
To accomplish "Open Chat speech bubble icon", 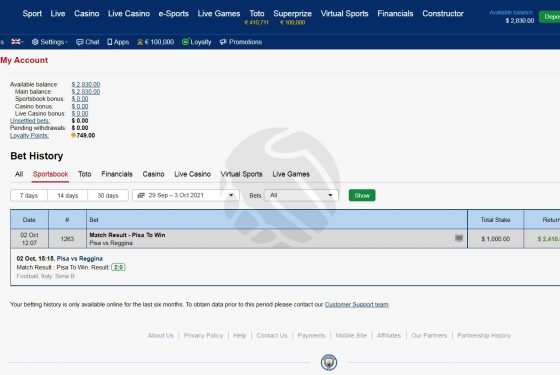I will (x=80, y=42).
